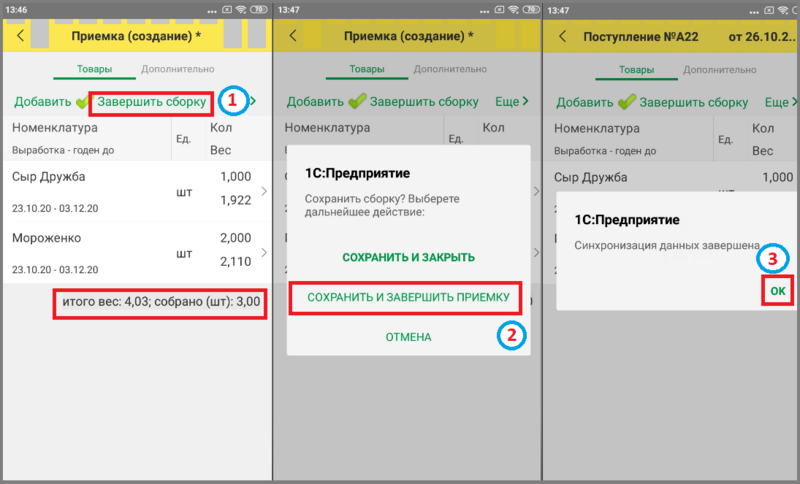Tap Wi-Fi status icon in first screen
800x484 pixels.
(241, 10)
